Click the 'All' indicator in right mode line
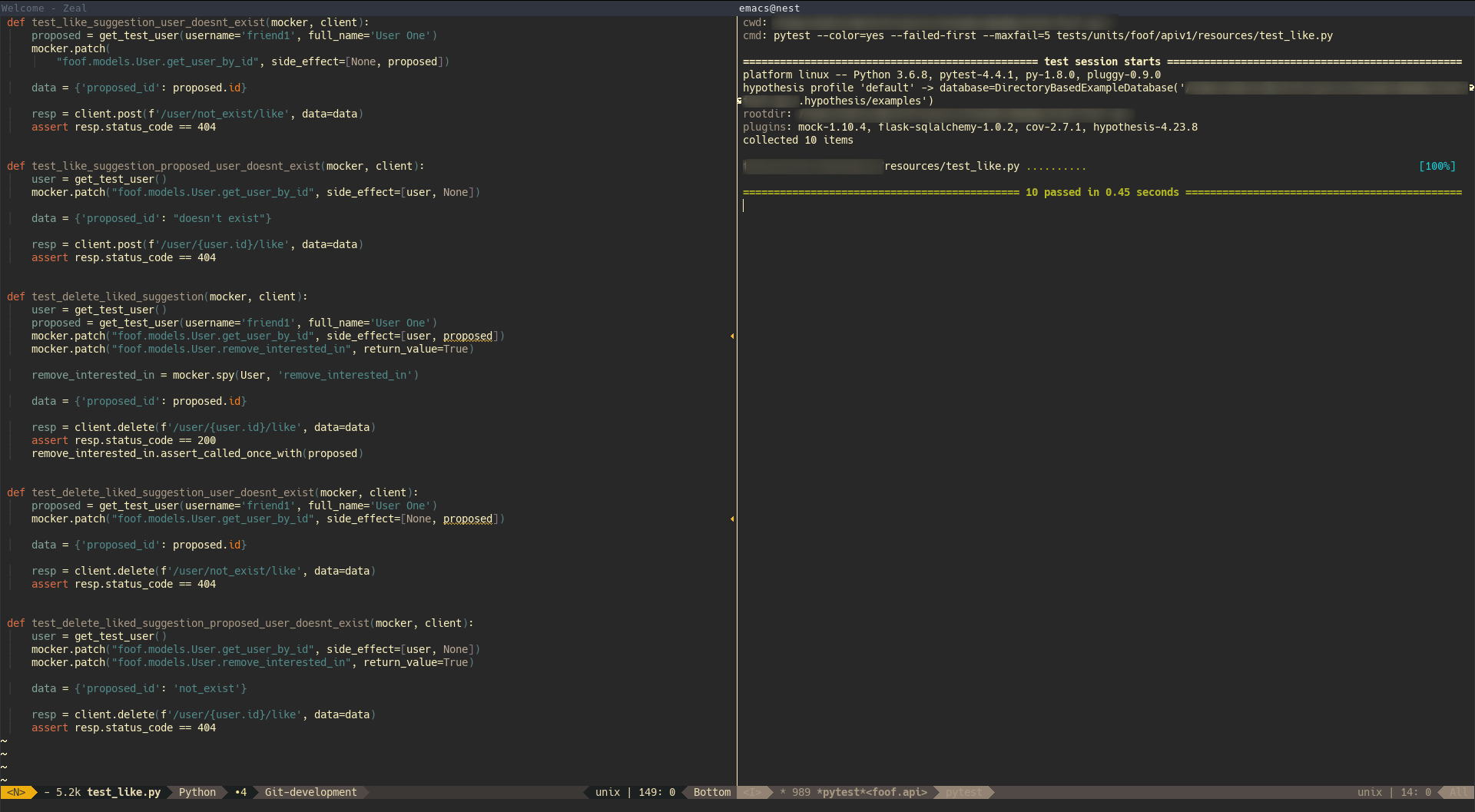Screen dimensions: 1475x812 pos(1458,792)
